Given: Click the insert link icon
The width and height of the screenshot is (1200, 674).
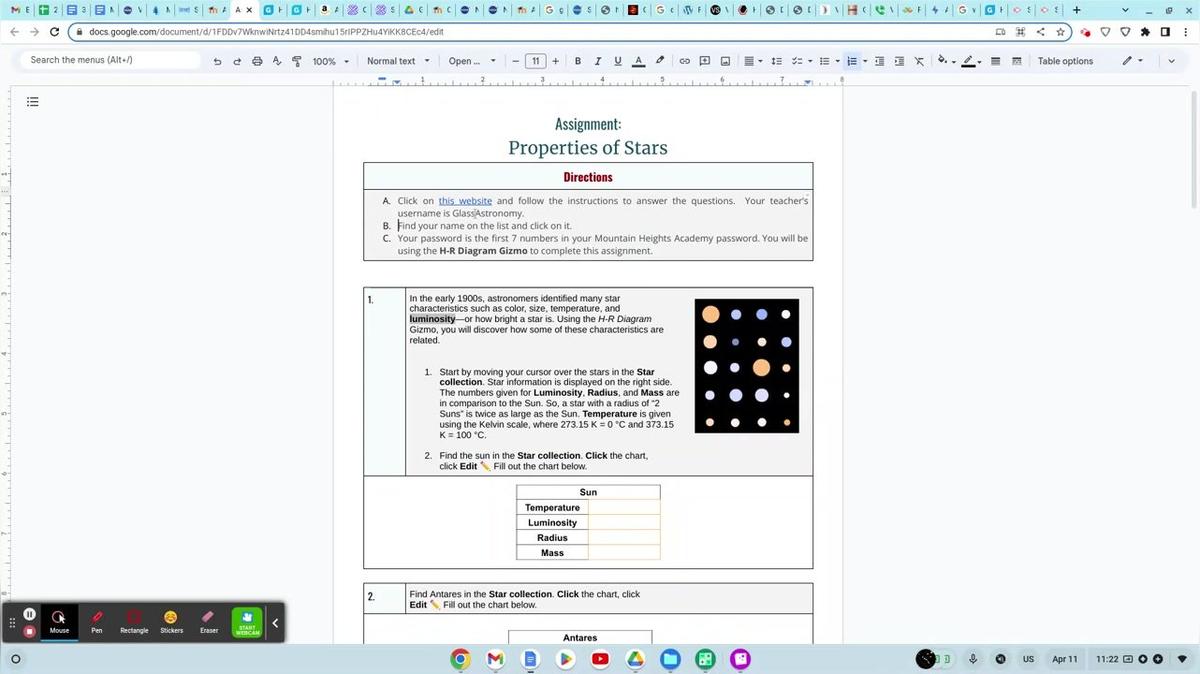Looking at the screenshot, I should click(685, 61).
